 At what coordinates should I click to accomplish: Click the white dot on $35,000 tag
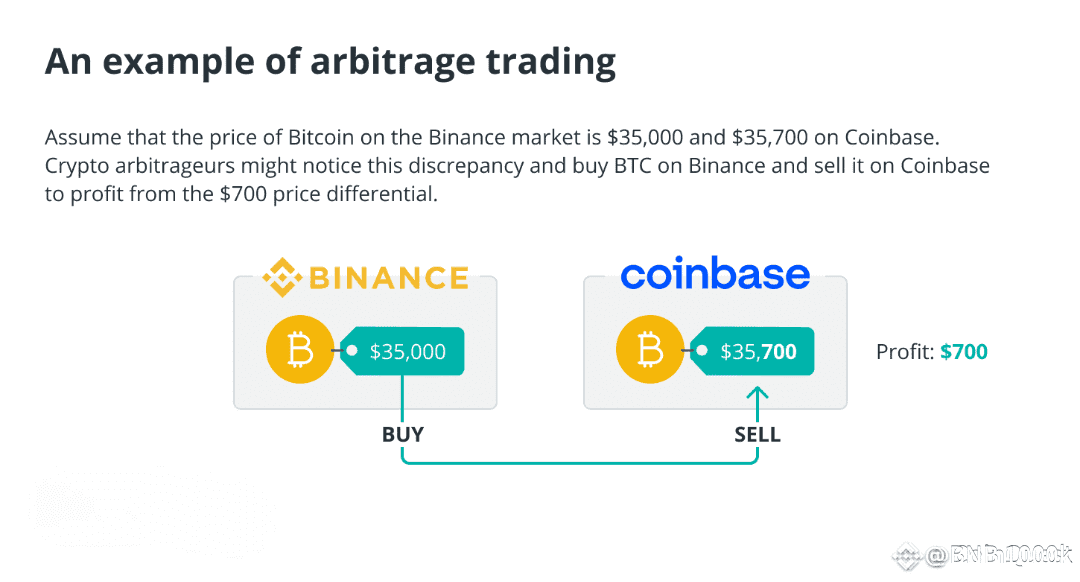point(352,351)
